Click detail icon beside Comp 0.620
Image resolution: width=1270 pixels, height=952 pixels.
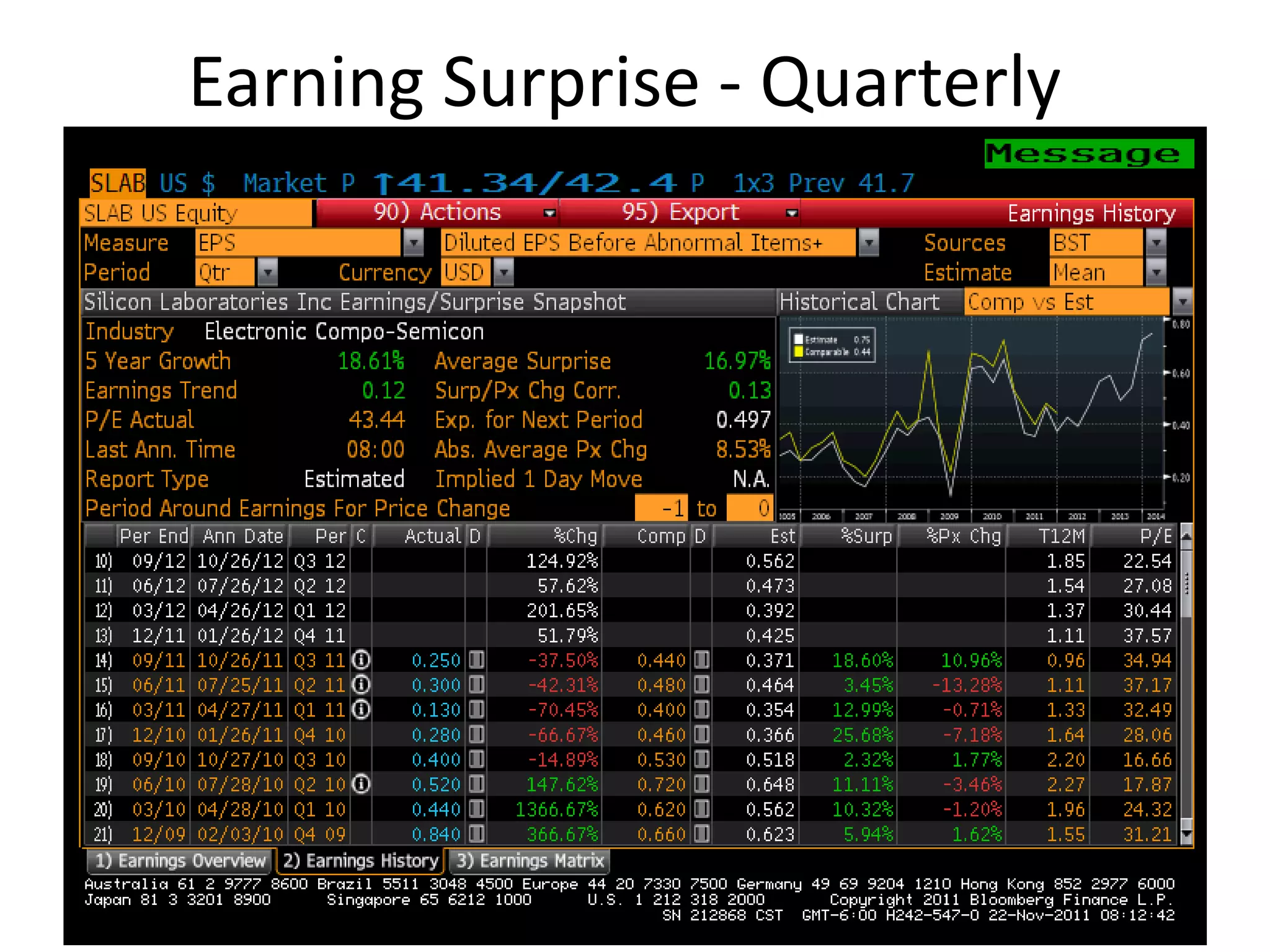coord(701,809)
